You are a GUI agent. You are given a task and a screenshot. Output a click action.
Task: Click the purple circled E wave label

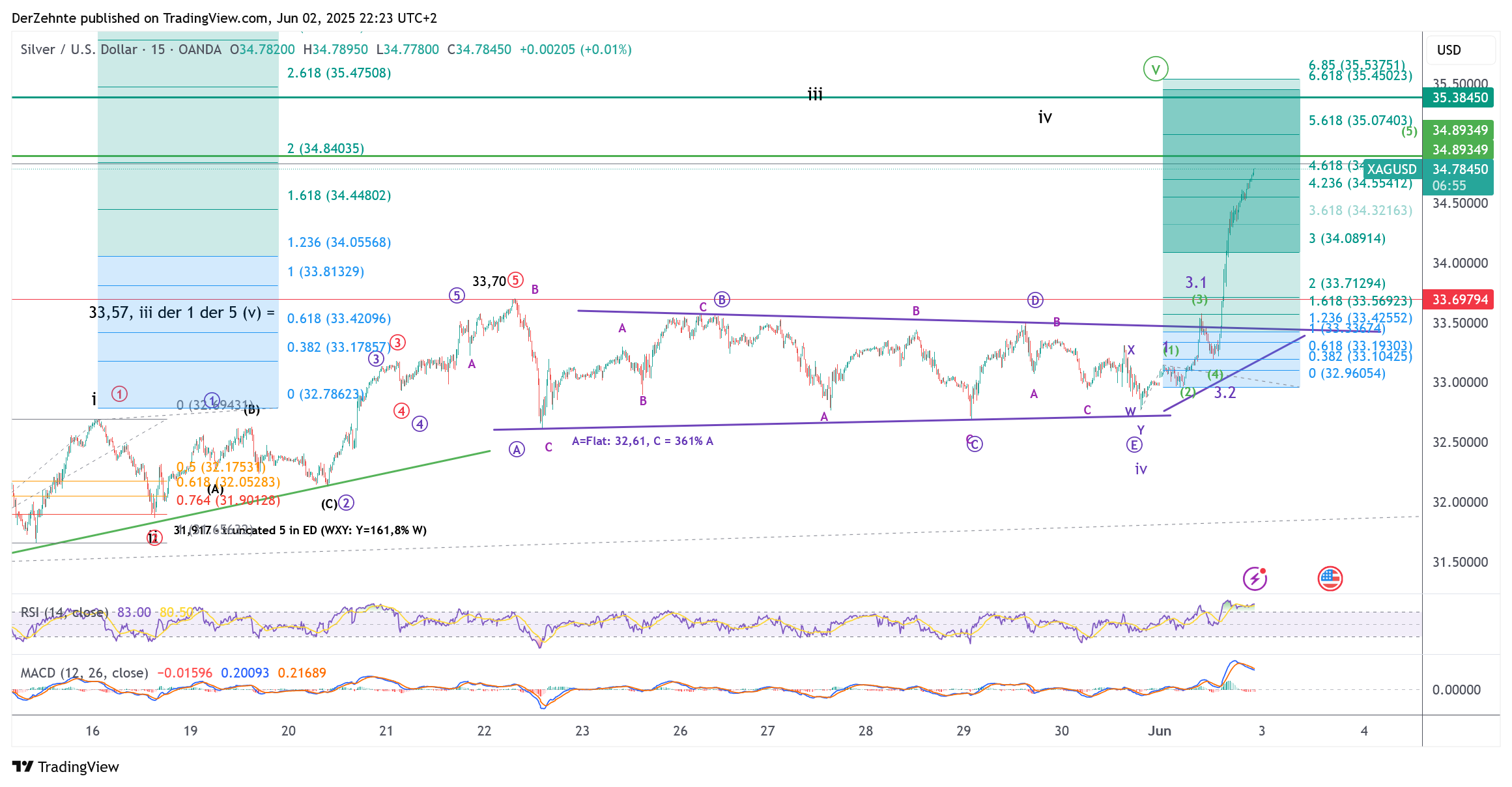1134,445
